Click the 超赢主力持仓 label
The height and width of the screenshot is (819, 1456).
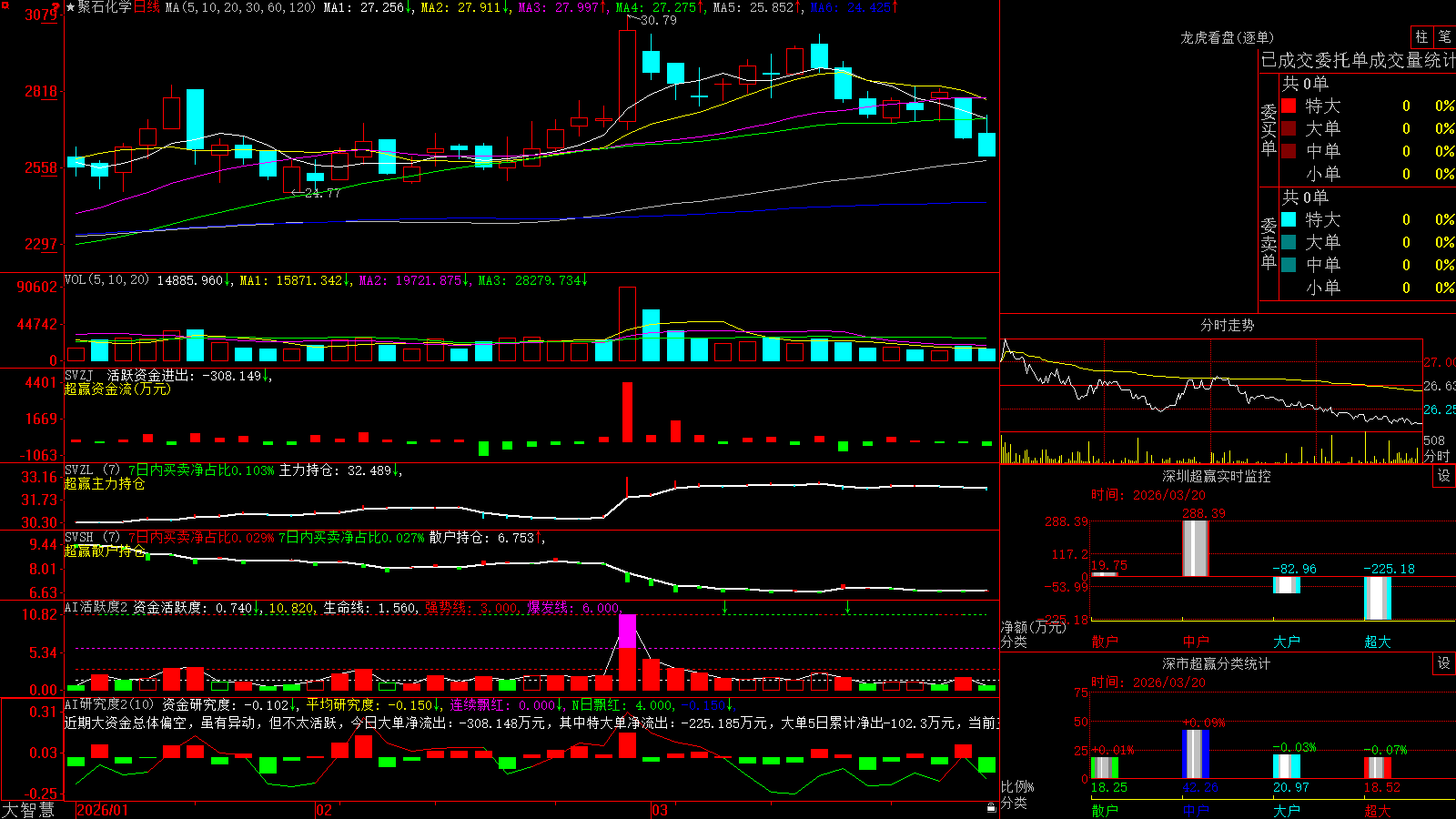[105, 483]
